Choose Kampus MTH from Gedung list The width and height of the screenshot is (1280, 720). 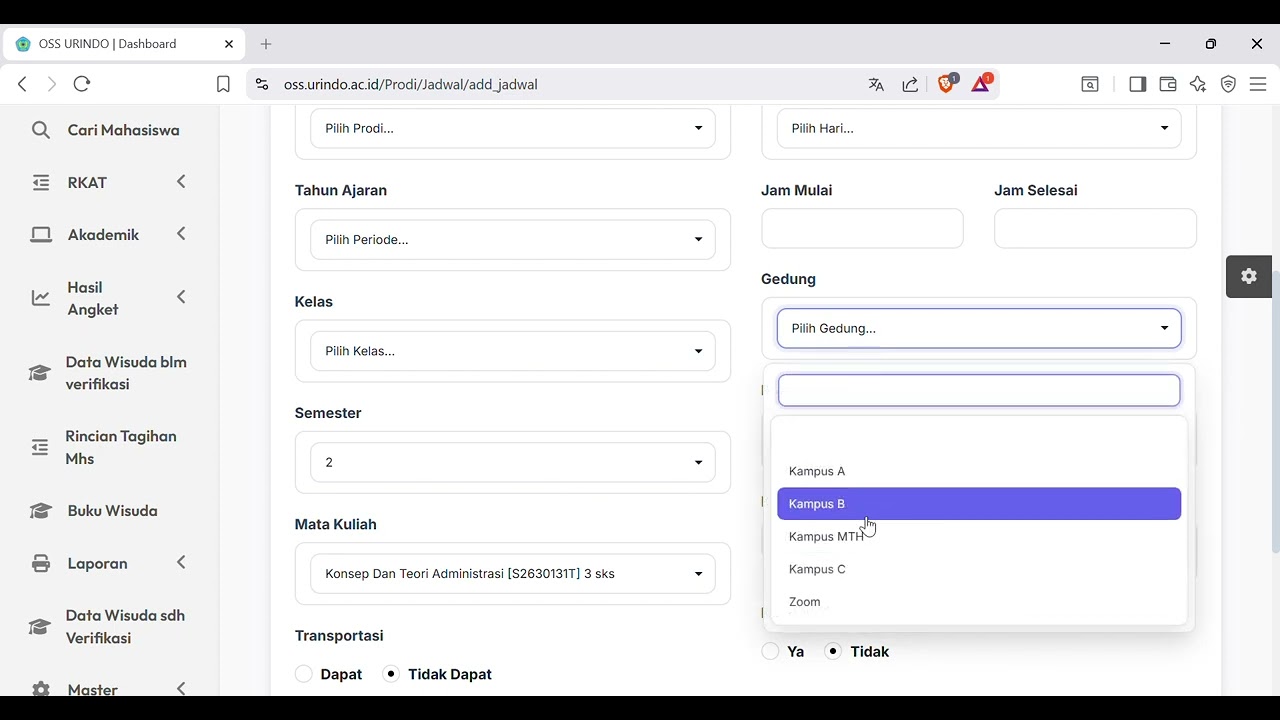pyautogui.click(x=979, y=537)
